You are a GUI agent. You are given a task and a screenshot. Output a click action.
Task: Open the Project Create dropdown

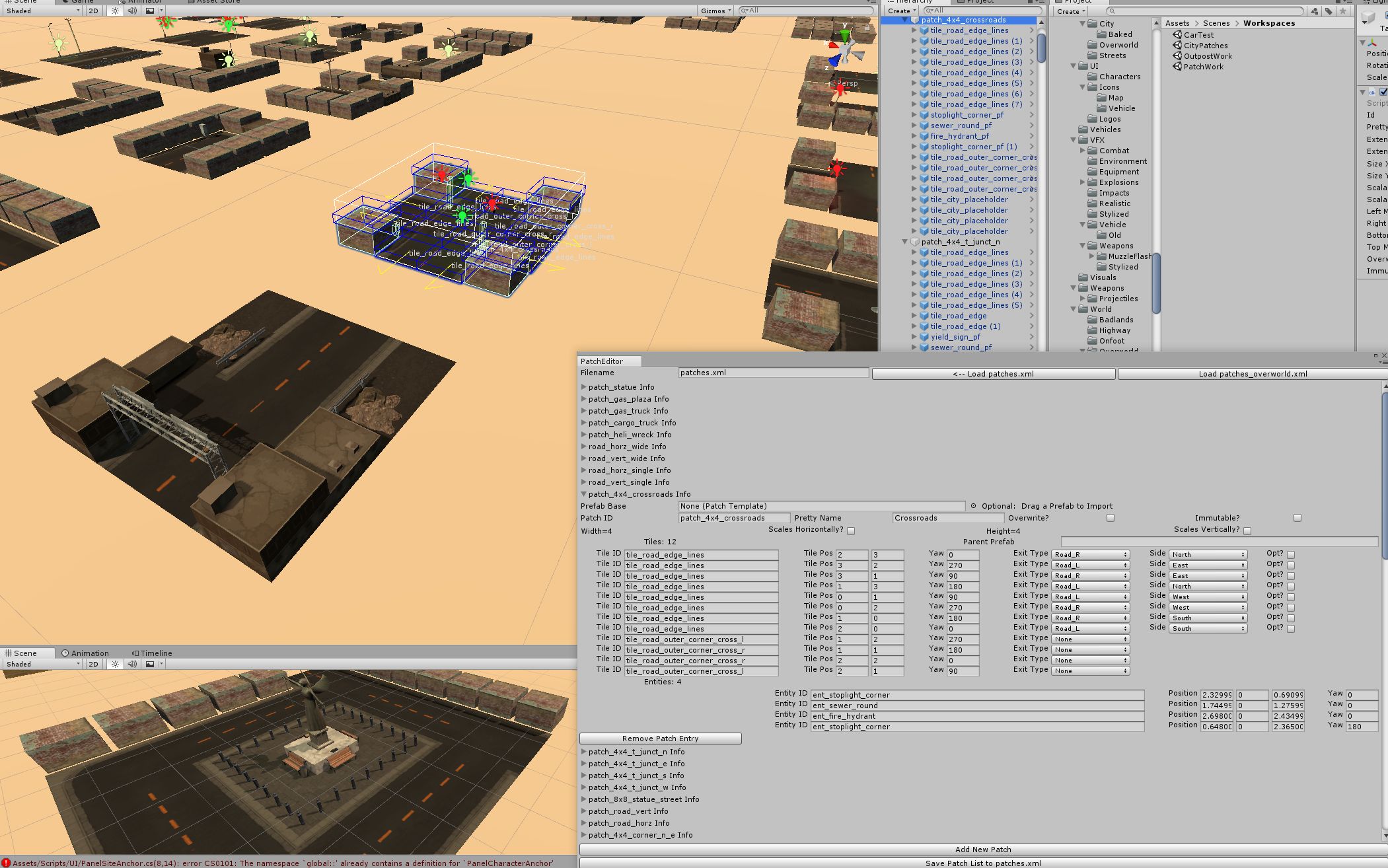(1071, 11)
